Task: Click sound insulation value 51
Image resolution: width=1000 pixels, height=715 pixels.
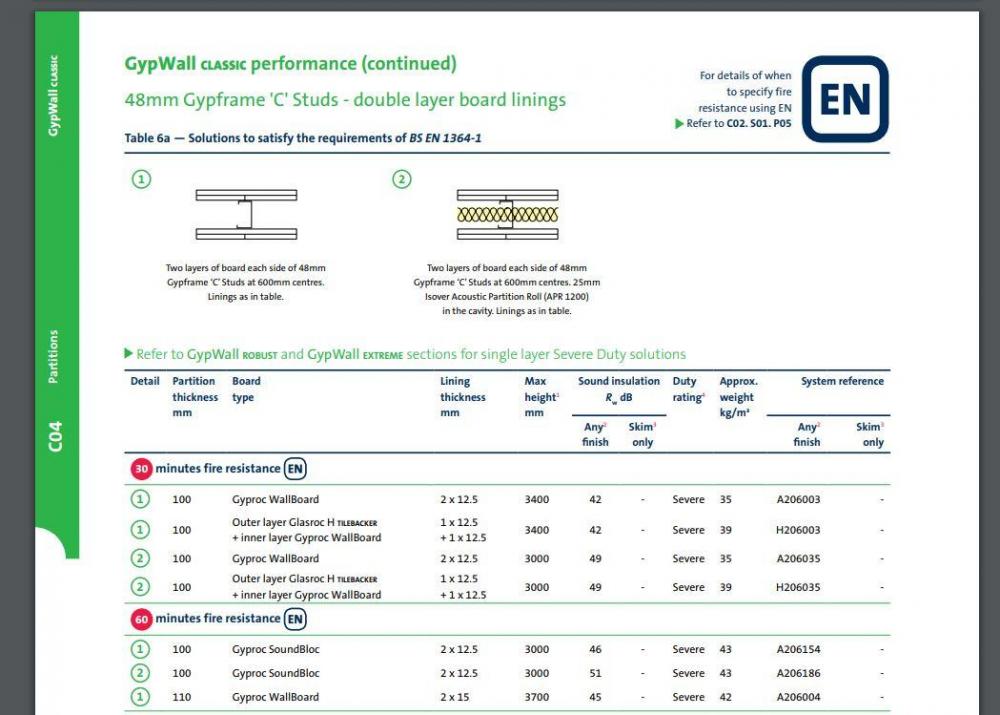Action: pos(595,674)
